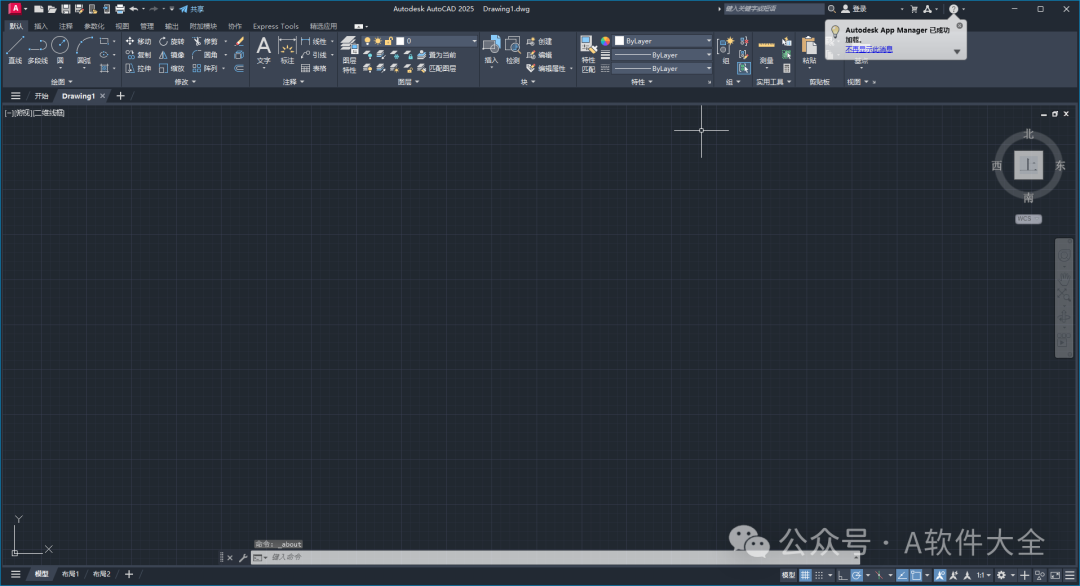The height and width of the screenshot is (586, 1080).
Task: Toggle the grid display in status bar
Action: (805, 575)
